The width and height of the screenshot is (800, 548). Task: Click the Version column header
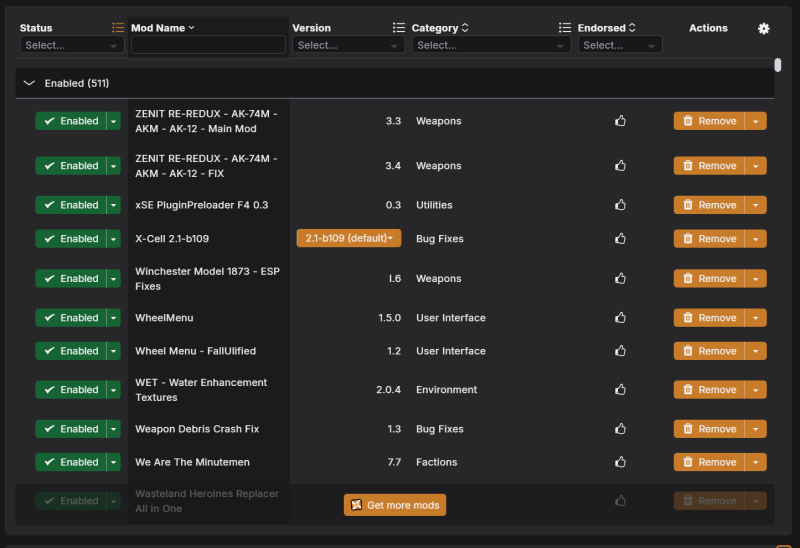tap(311, 28)
